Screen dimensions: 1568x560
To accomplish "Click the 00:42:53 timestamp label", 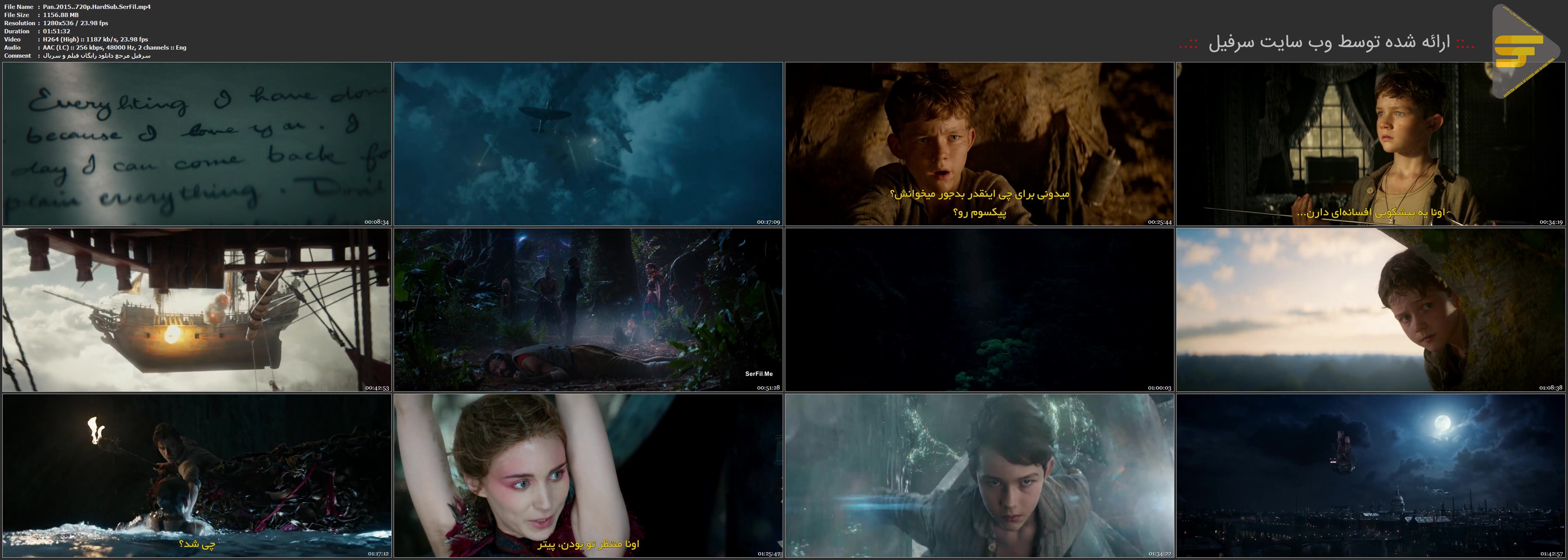I will [377, 388].
